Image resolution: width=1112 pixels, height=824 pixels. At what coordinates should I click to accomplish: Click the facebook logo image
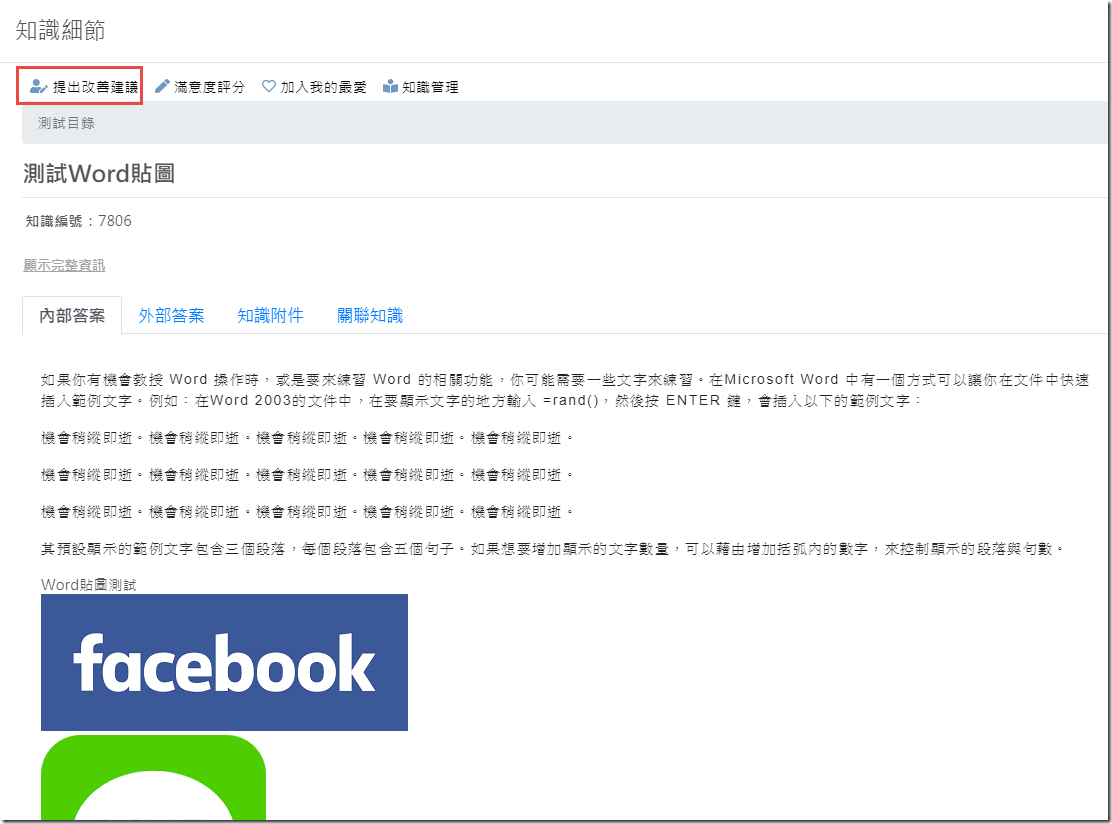pos(224,662)
